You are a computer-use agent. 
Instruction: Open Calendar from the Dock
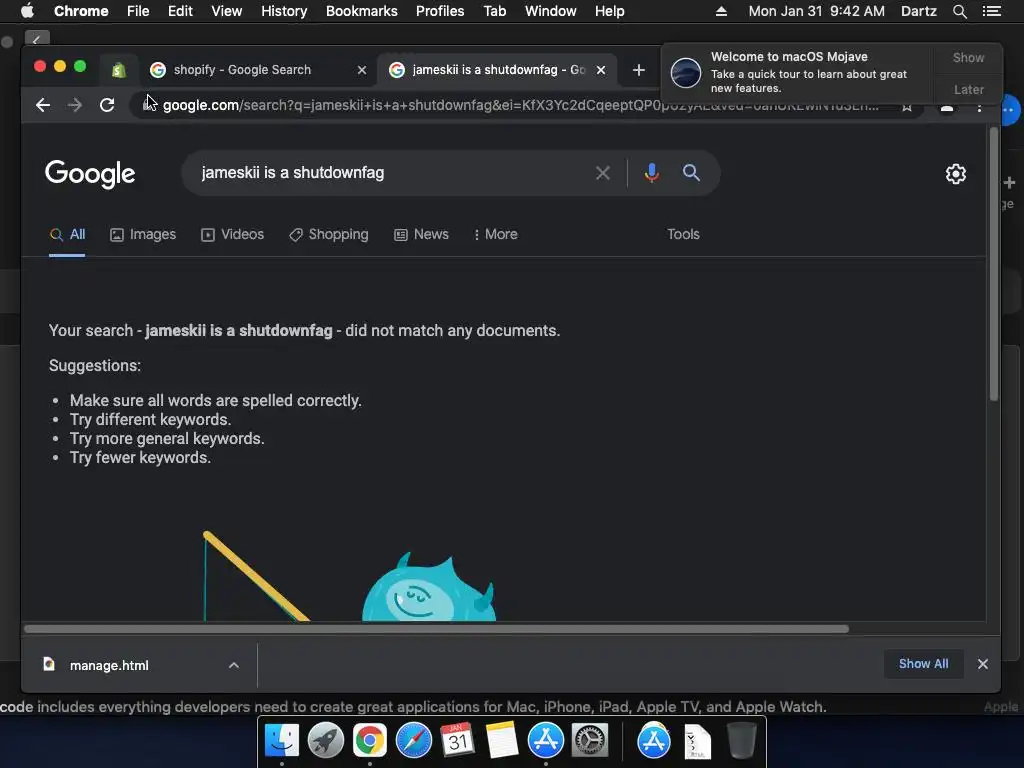(457, 741)
